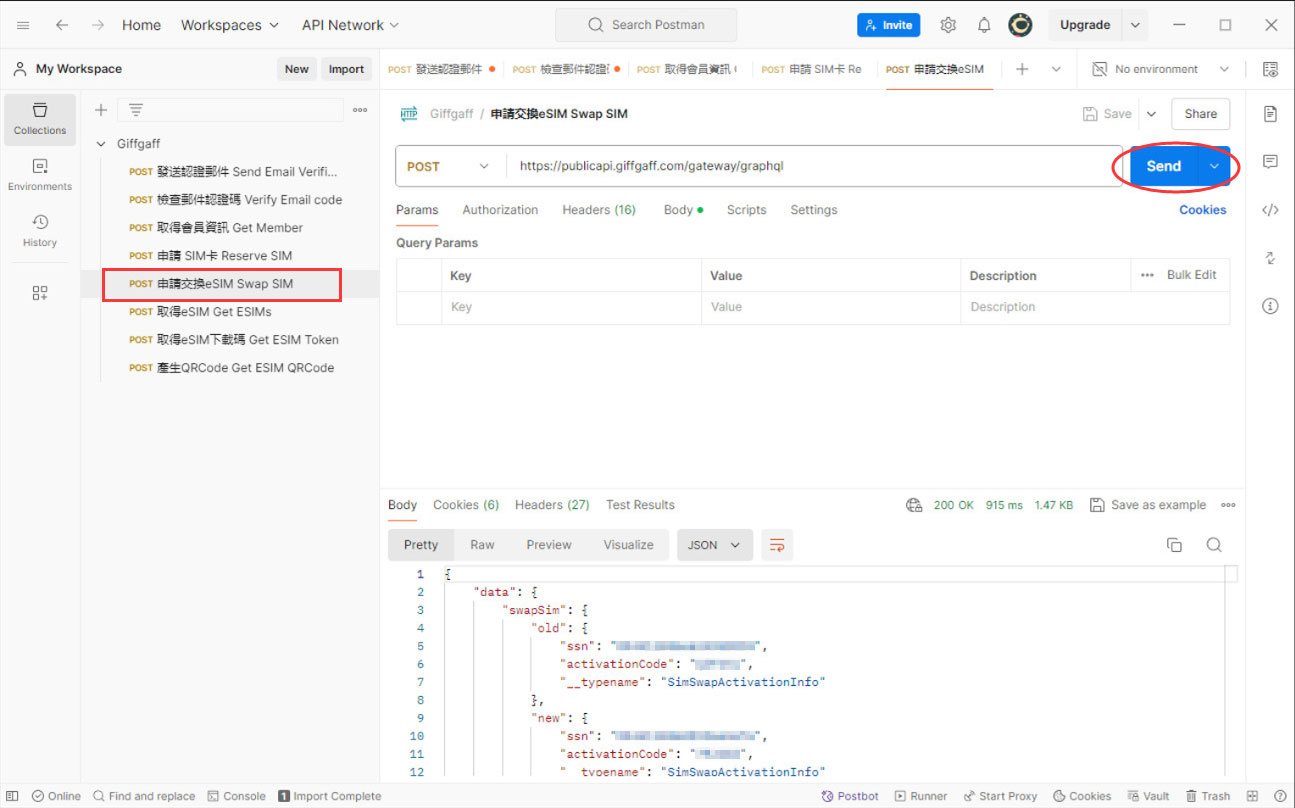Click the Search Postman field
Screen dimensions: 1295x808
(x=646, y=25)
